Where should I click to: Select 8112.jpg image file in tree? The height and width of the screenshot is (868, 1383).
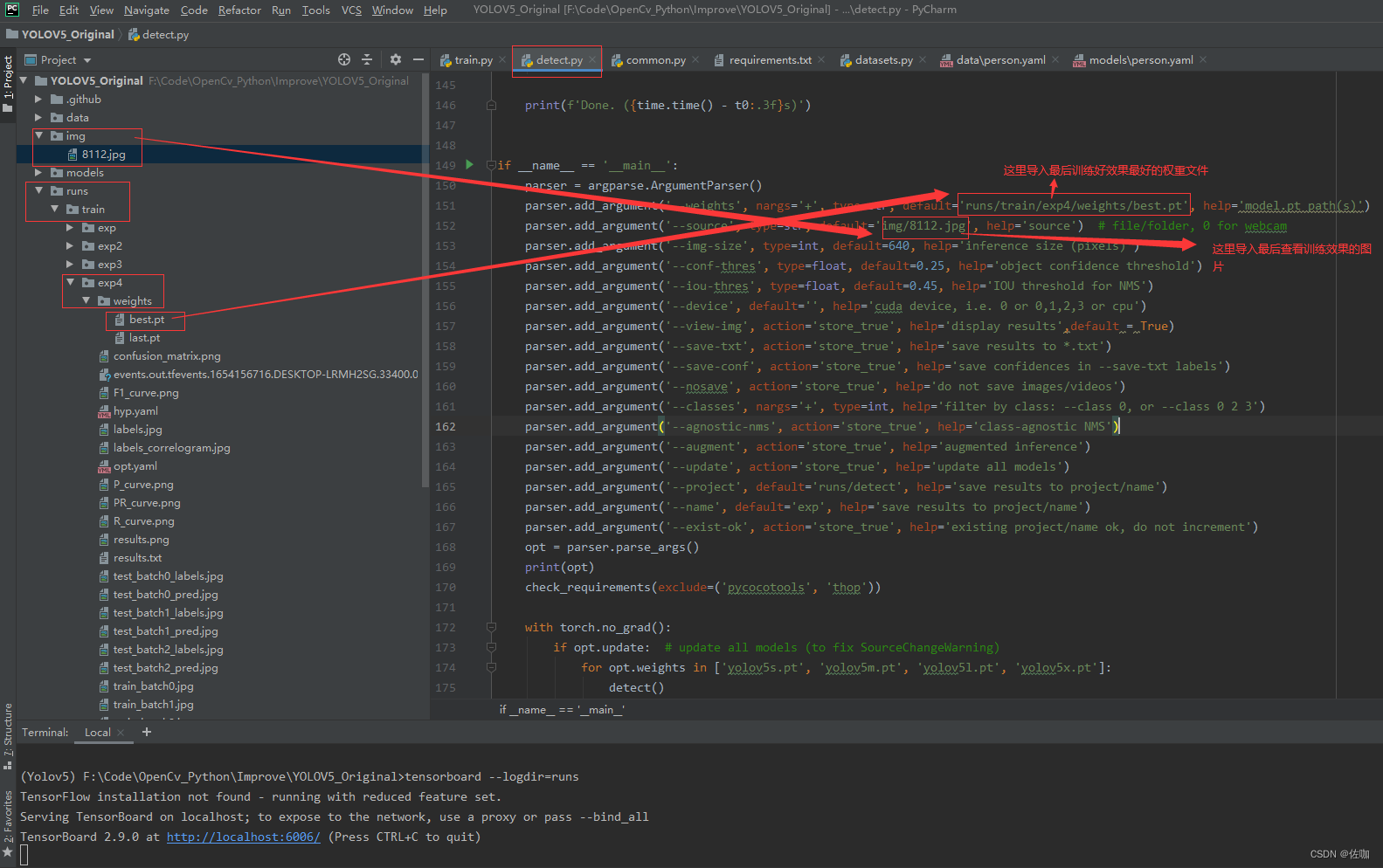[104, 155]
